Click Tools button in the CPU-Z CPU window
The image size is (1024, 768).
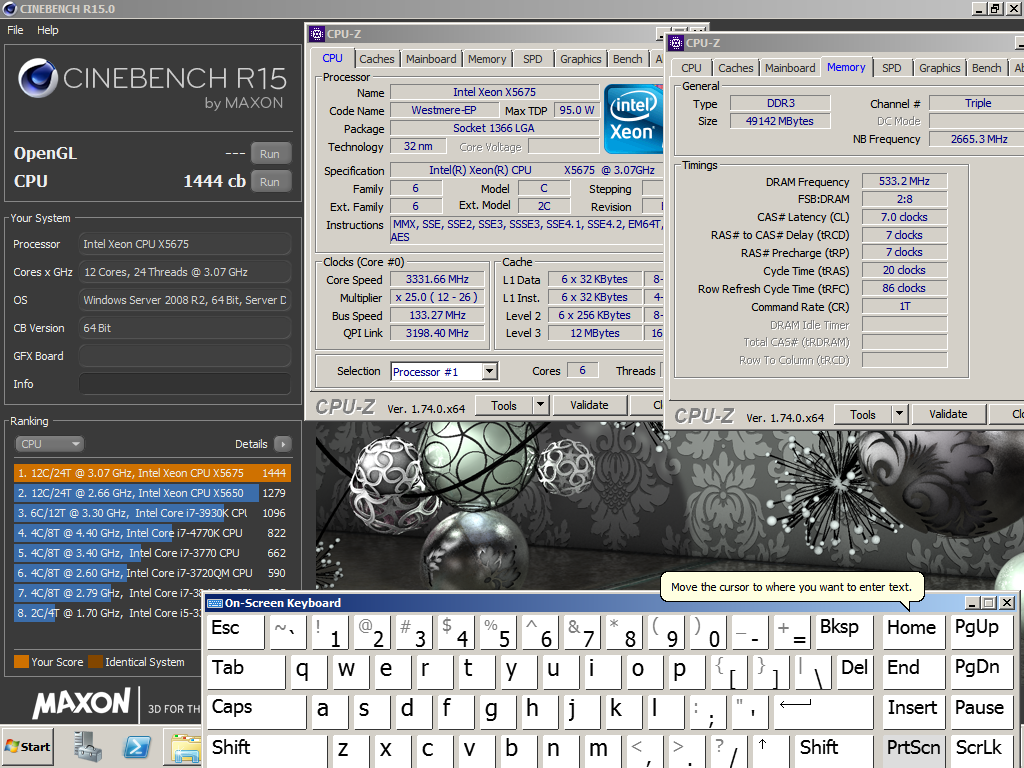click(x=504, y=406)
